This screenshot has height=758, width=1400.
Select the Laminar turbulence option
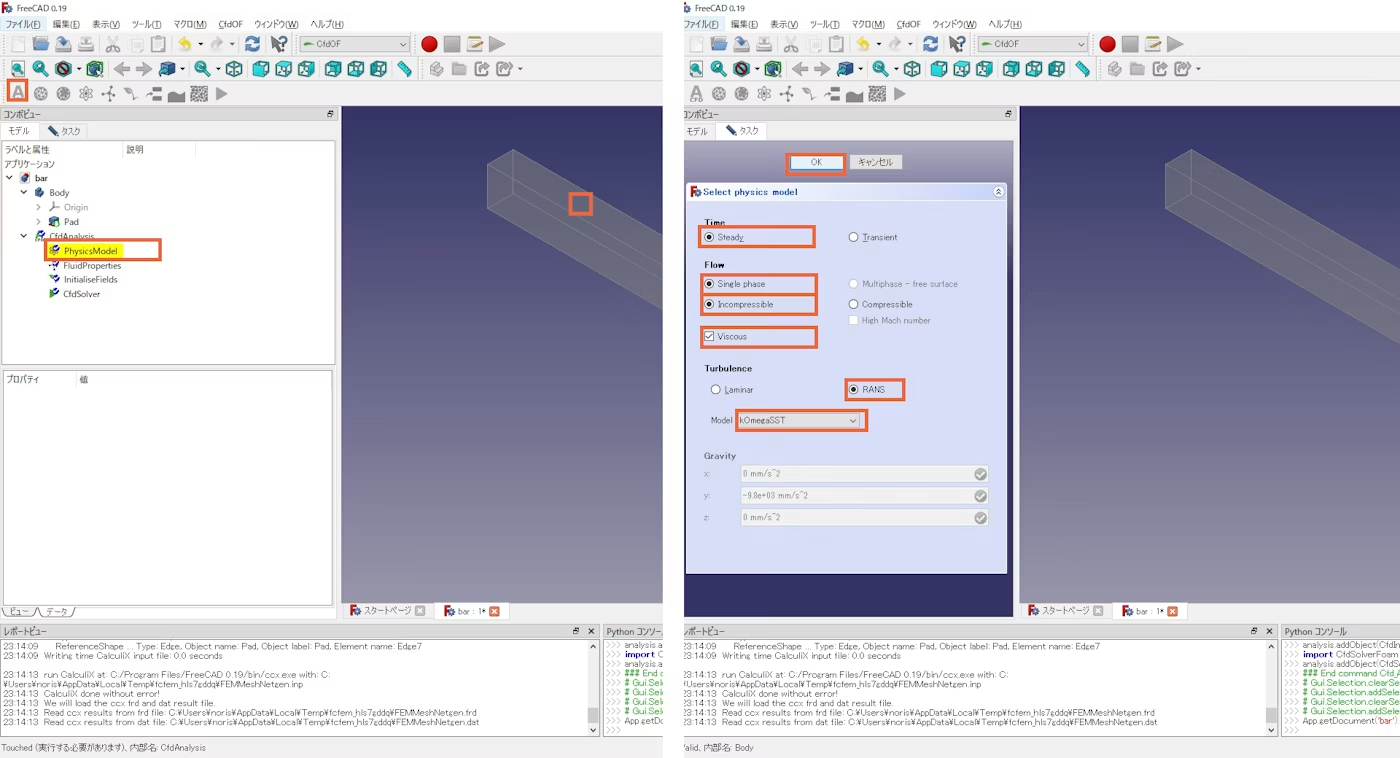pyautogui.click(x=715, y=390)
